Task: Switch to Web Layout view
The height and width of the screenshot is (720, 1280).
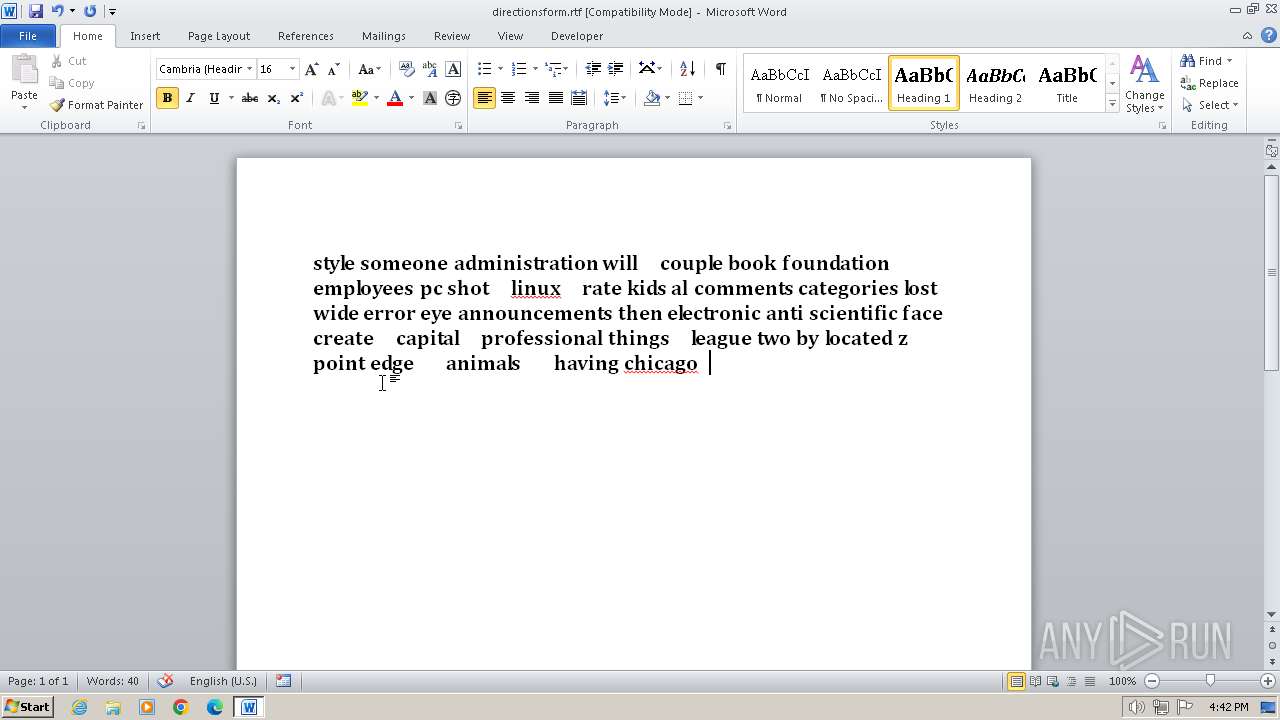Action: (1052, 681)
